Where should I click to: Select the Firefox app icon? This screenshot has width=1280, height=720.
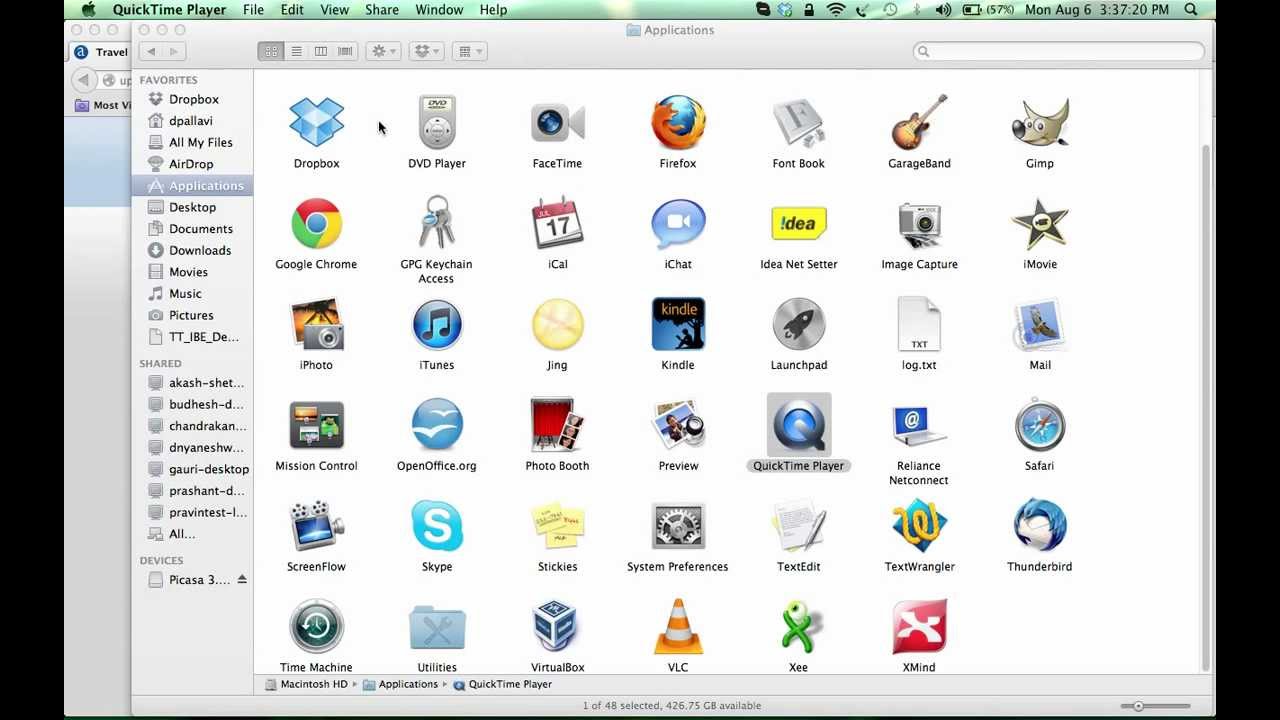click(678, 122)
